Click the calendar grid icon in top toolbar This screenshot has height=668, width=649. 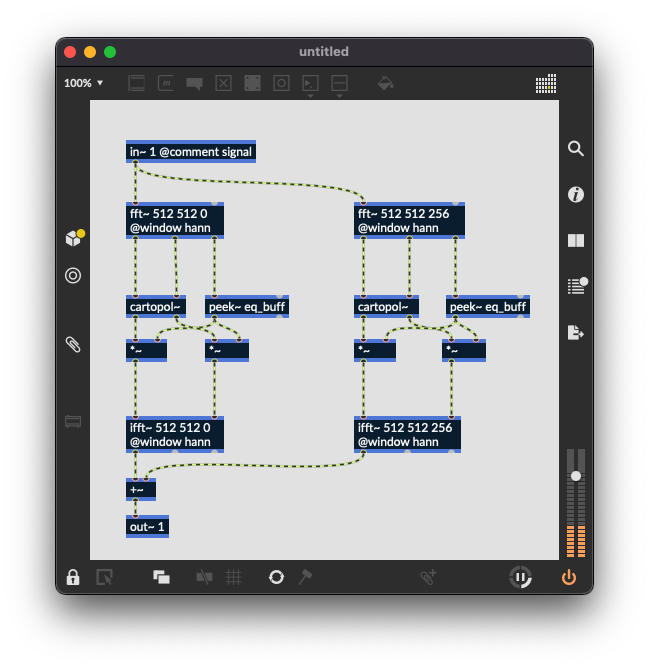(x=545, y=84)
